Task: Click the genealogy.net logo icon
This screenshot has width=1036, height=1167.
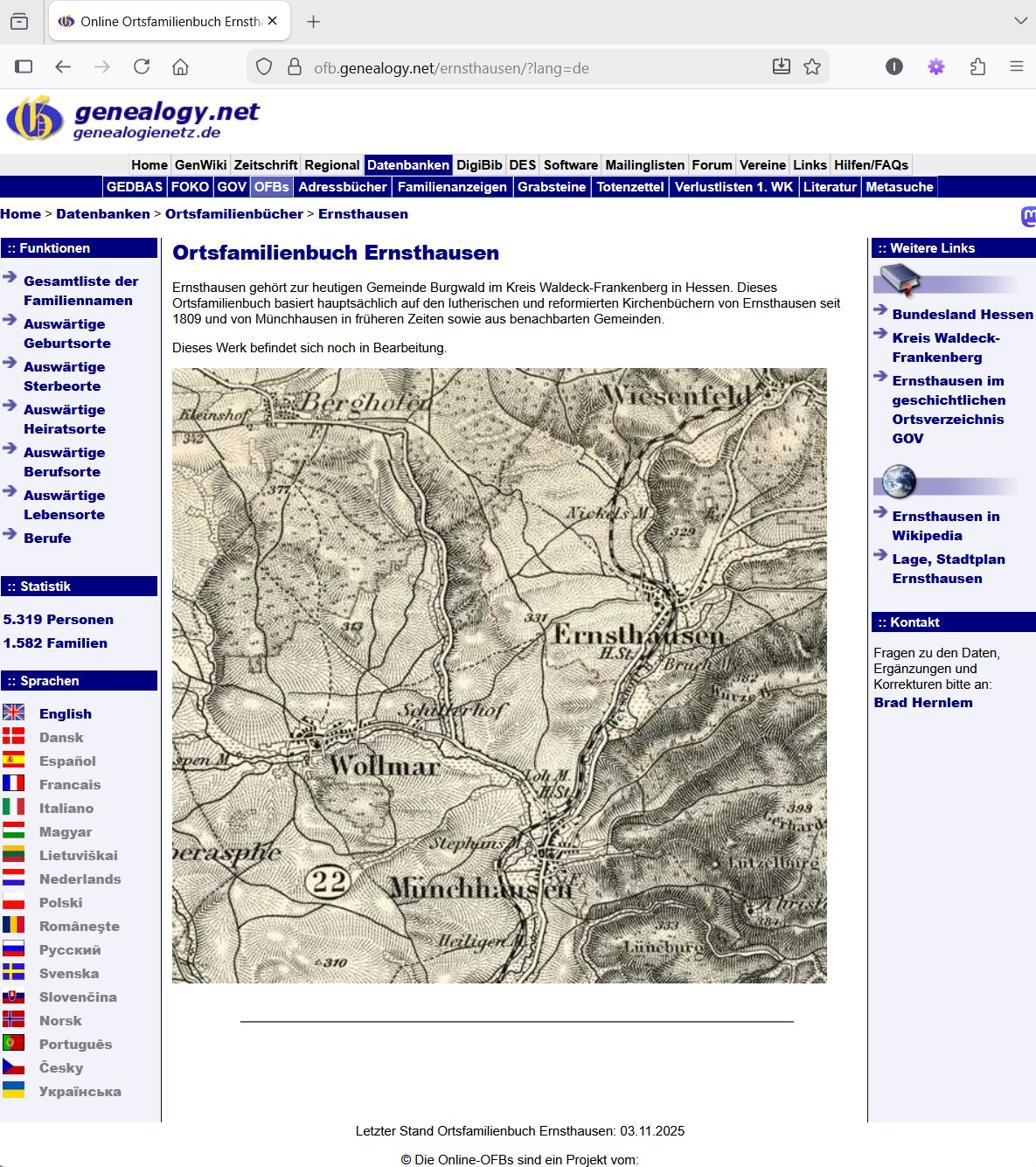Action: [35, 119]
